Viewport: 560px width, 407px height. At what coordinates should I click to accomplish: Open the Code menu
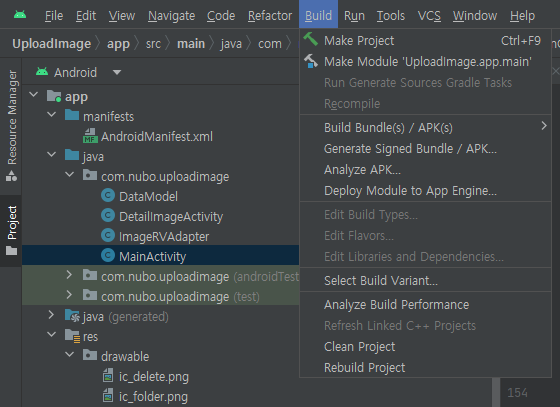[221, 16]
